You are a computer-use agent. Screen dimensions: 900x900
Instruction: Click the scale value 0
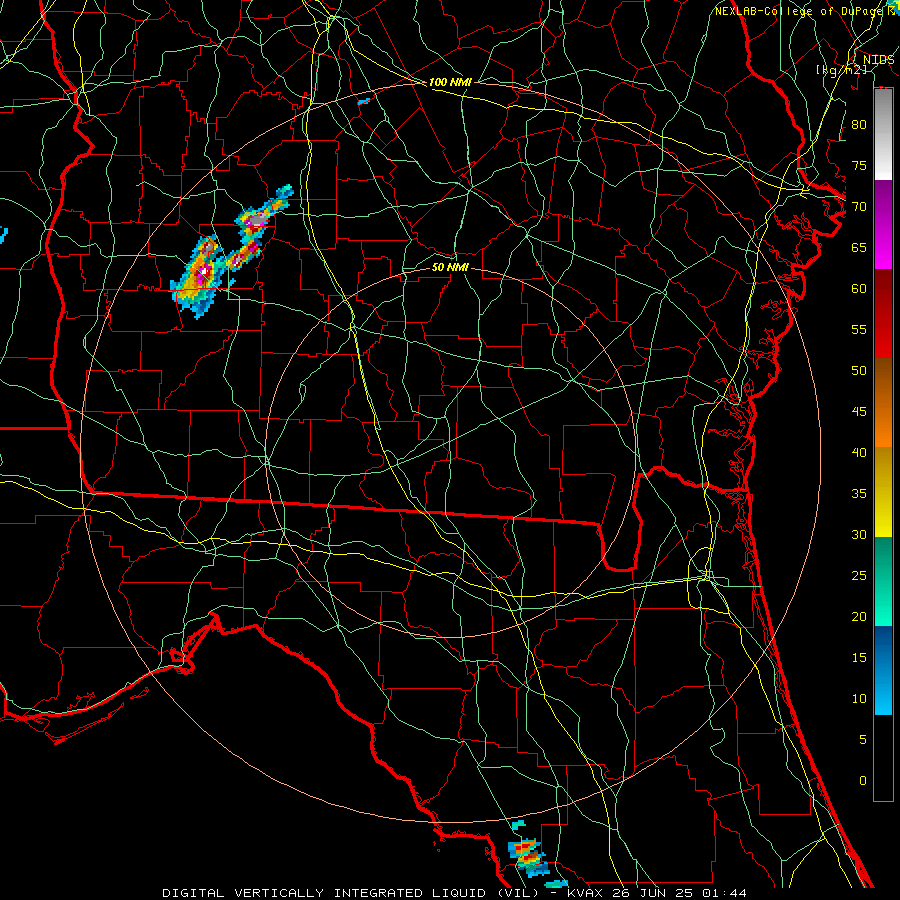point(863,781)
